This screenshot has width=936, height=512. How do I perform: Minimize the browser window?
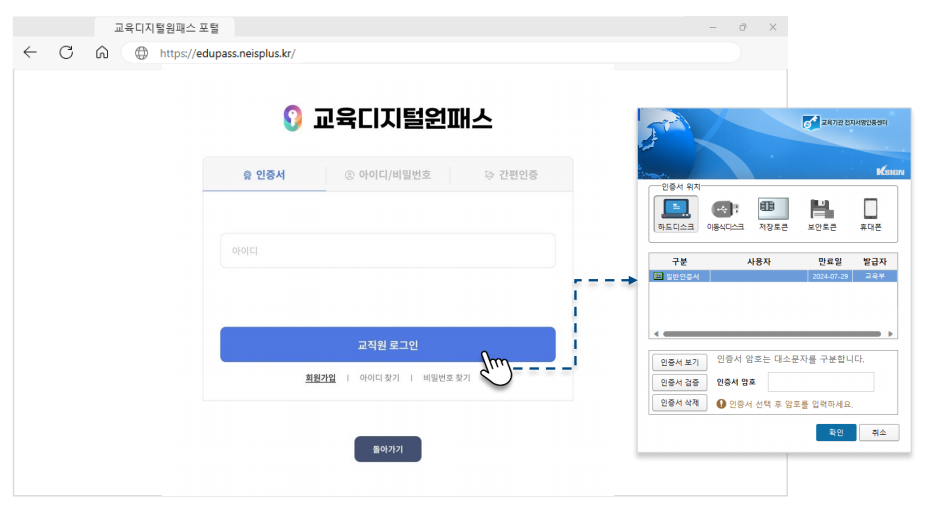713,27
